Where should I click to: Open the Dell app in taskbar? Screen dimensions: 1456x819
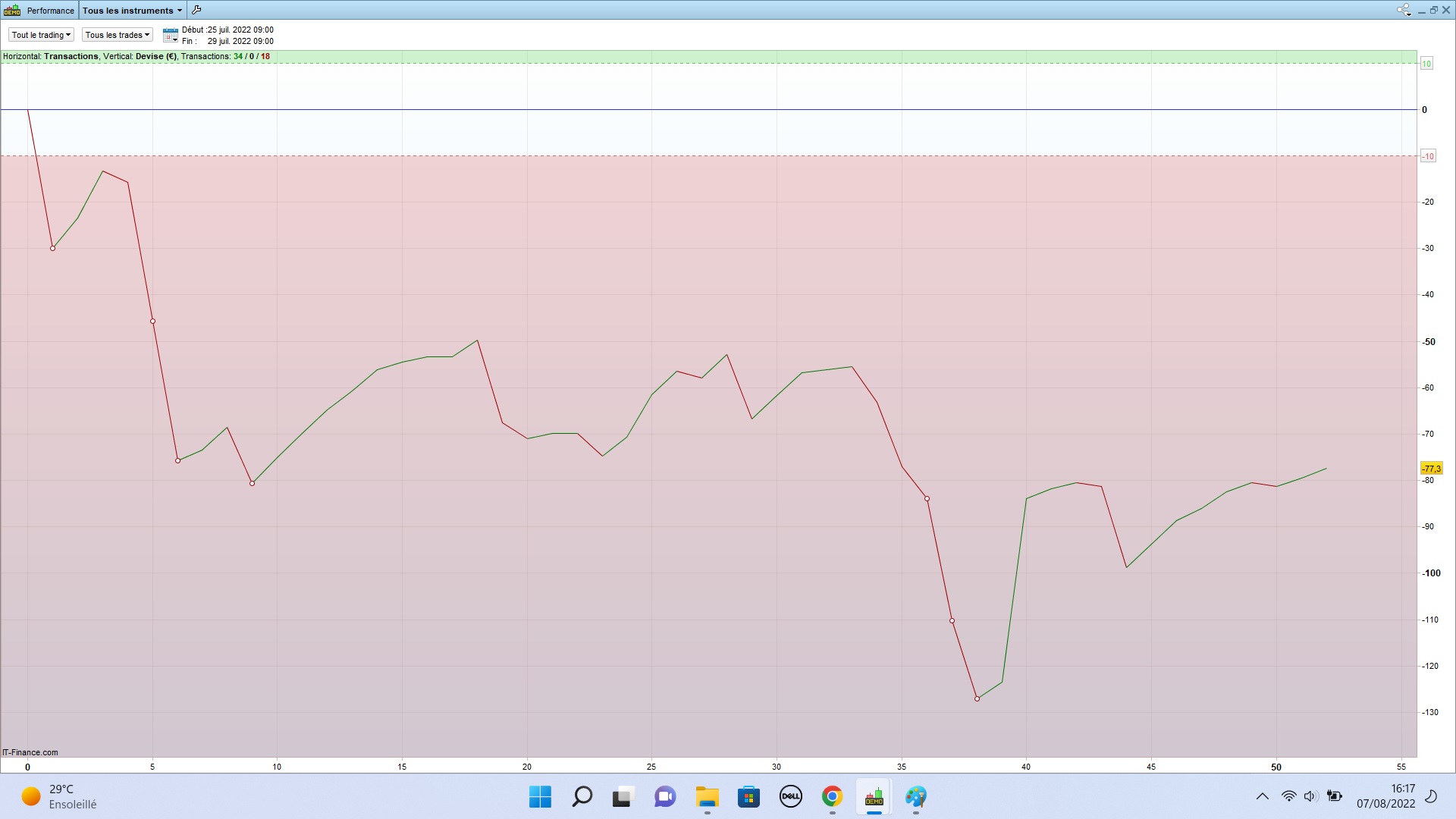point(790,796)
